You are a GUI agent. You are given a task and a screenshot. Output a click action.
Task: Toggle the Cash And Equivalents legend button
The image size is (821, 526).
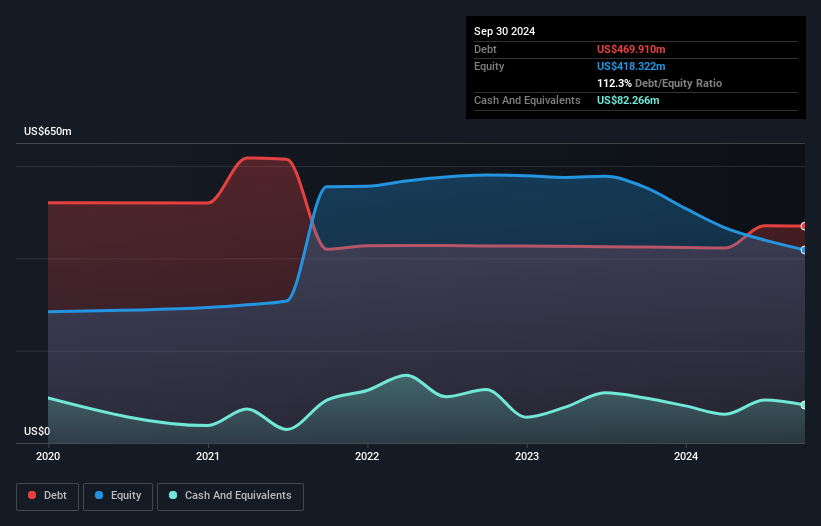[230, 496]
